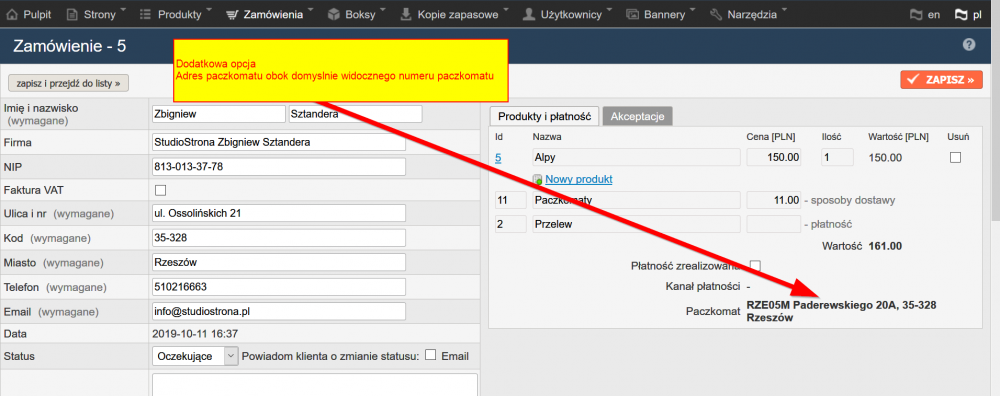Click the Ilość quantity field

pyautogui.click(x=837, y=158)
